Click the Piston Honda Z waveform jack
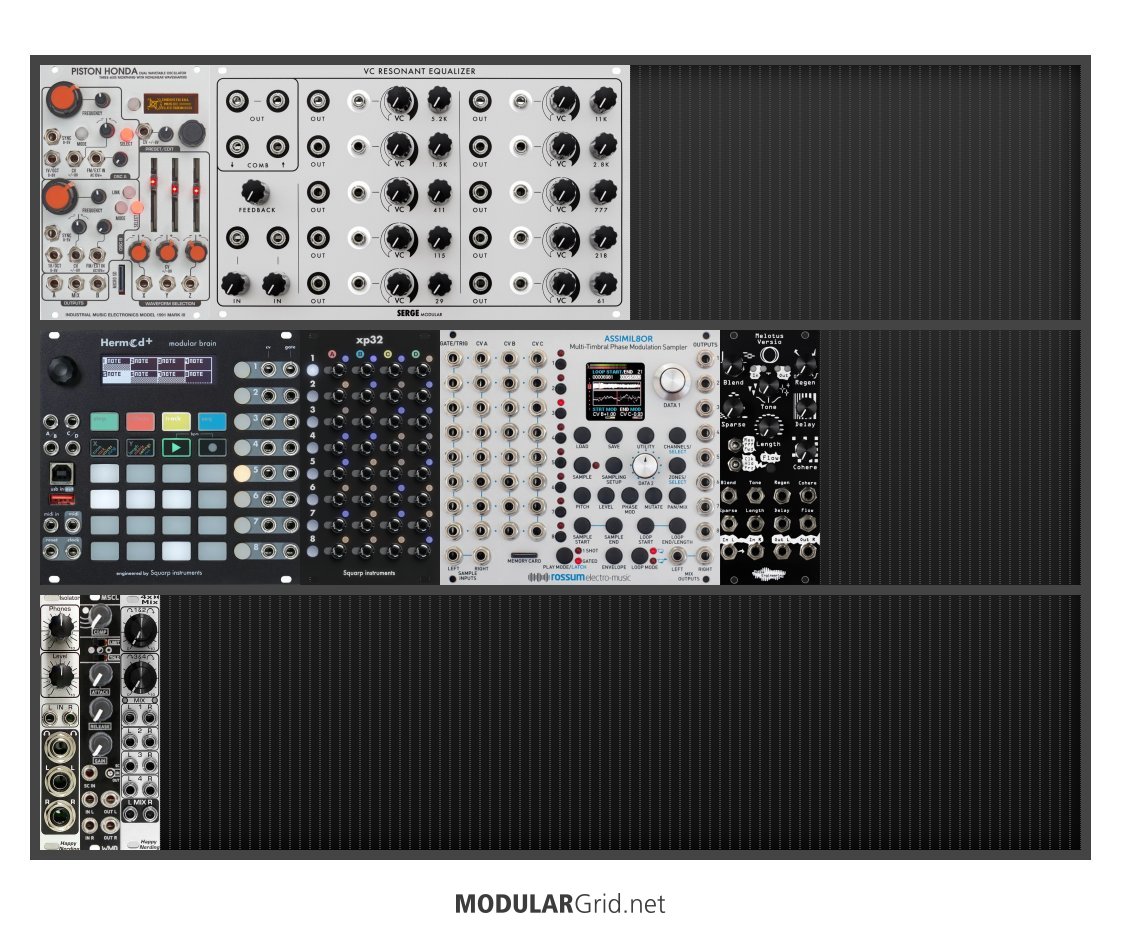The height and width of the screenshot is (925, 1121). pos(190,284)
